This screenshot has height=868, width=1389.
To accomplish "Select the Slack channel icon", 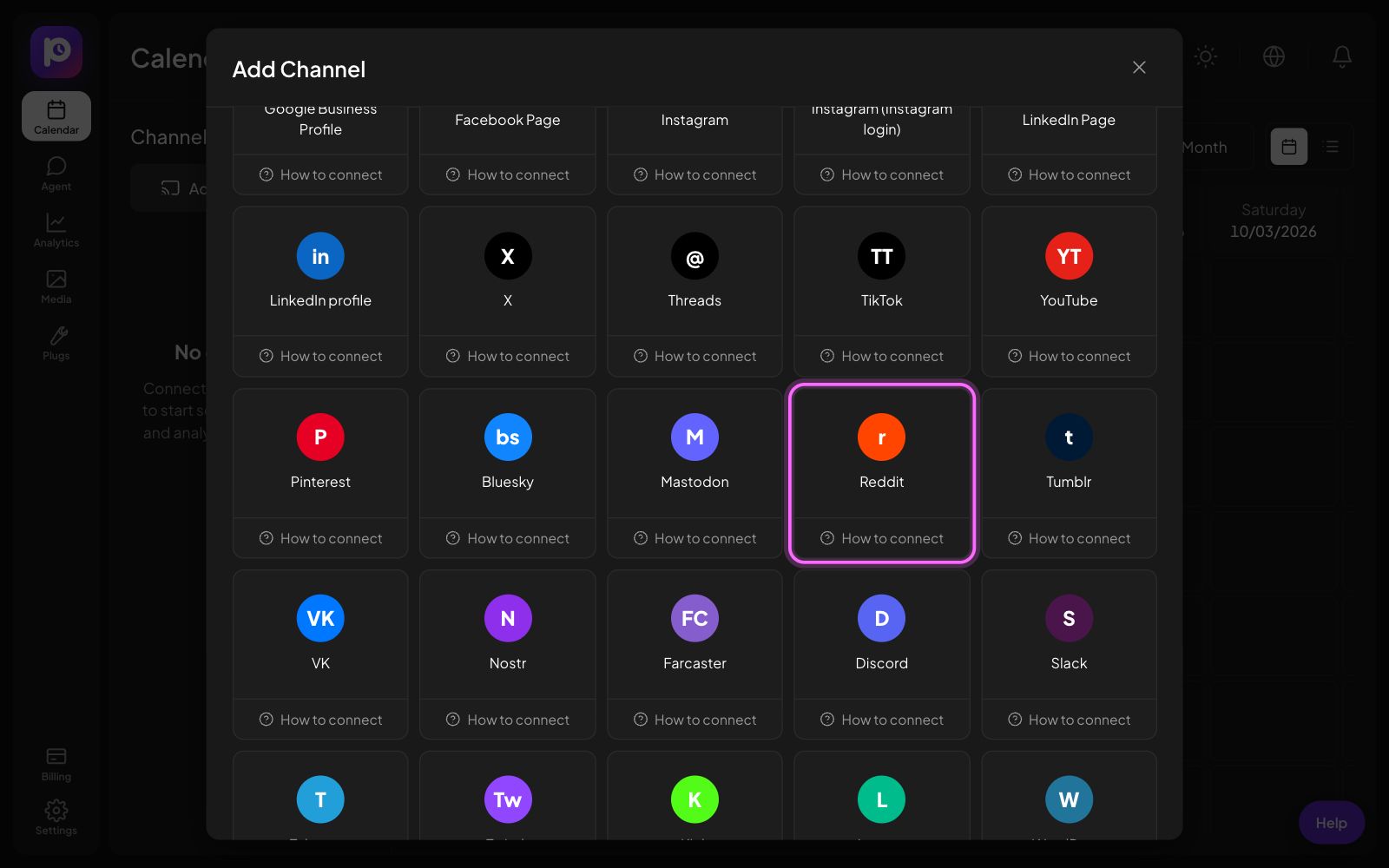I will 1069,619.
